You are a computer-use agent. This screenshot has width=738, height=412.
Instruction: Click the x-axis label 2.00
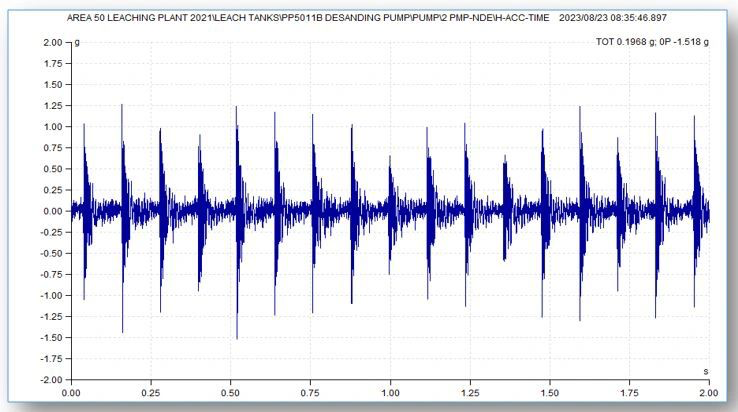tap(709, 393)
